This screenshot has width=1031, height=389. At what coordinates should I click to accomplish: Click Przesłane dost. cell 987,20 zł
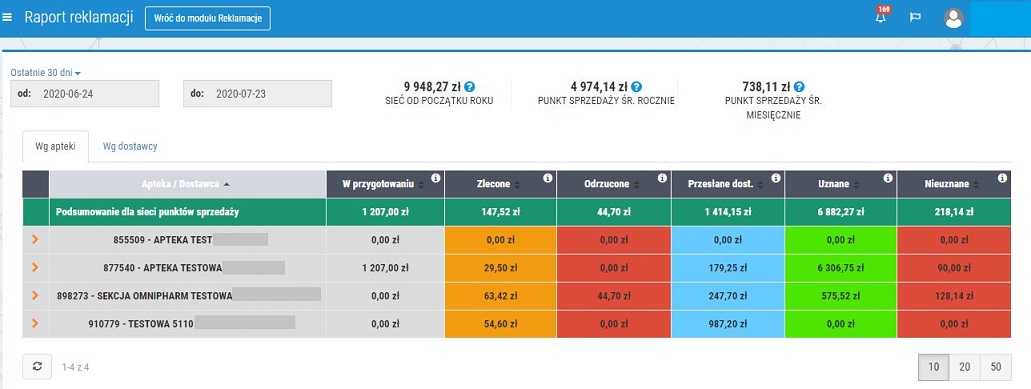click(x=728, y=324)
